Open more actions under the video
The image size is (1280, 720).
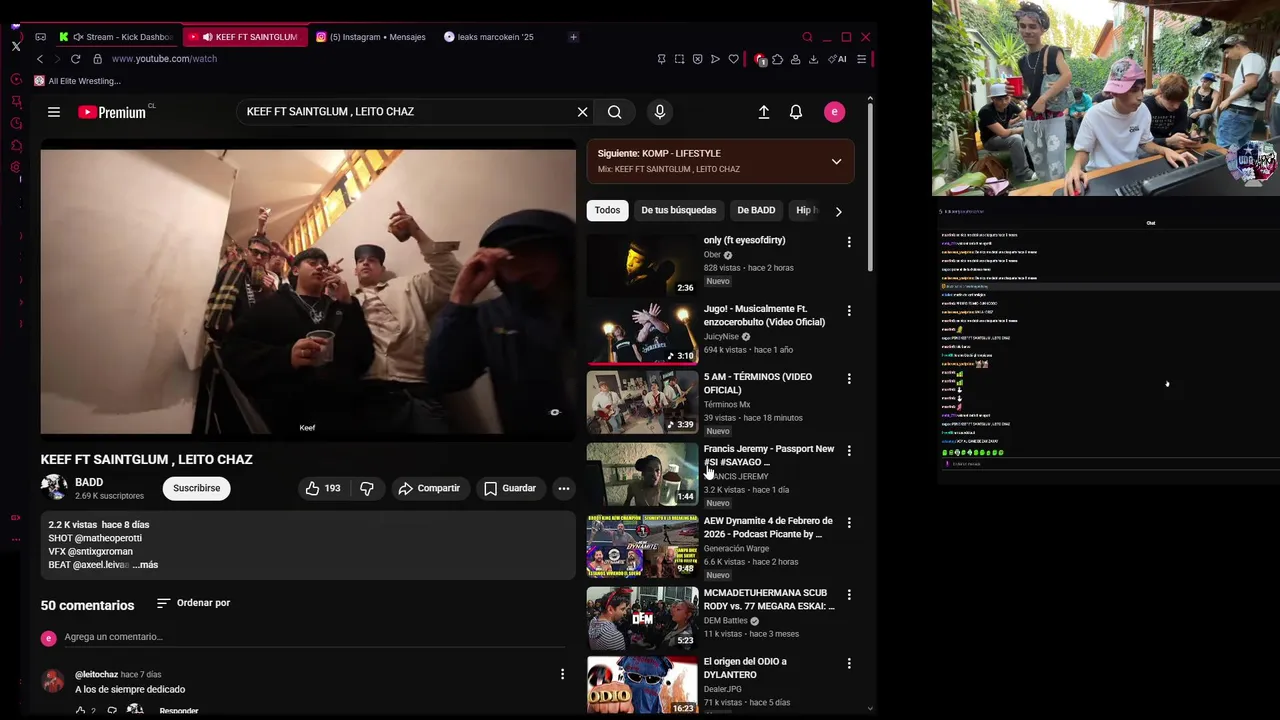tap(564, 488)
